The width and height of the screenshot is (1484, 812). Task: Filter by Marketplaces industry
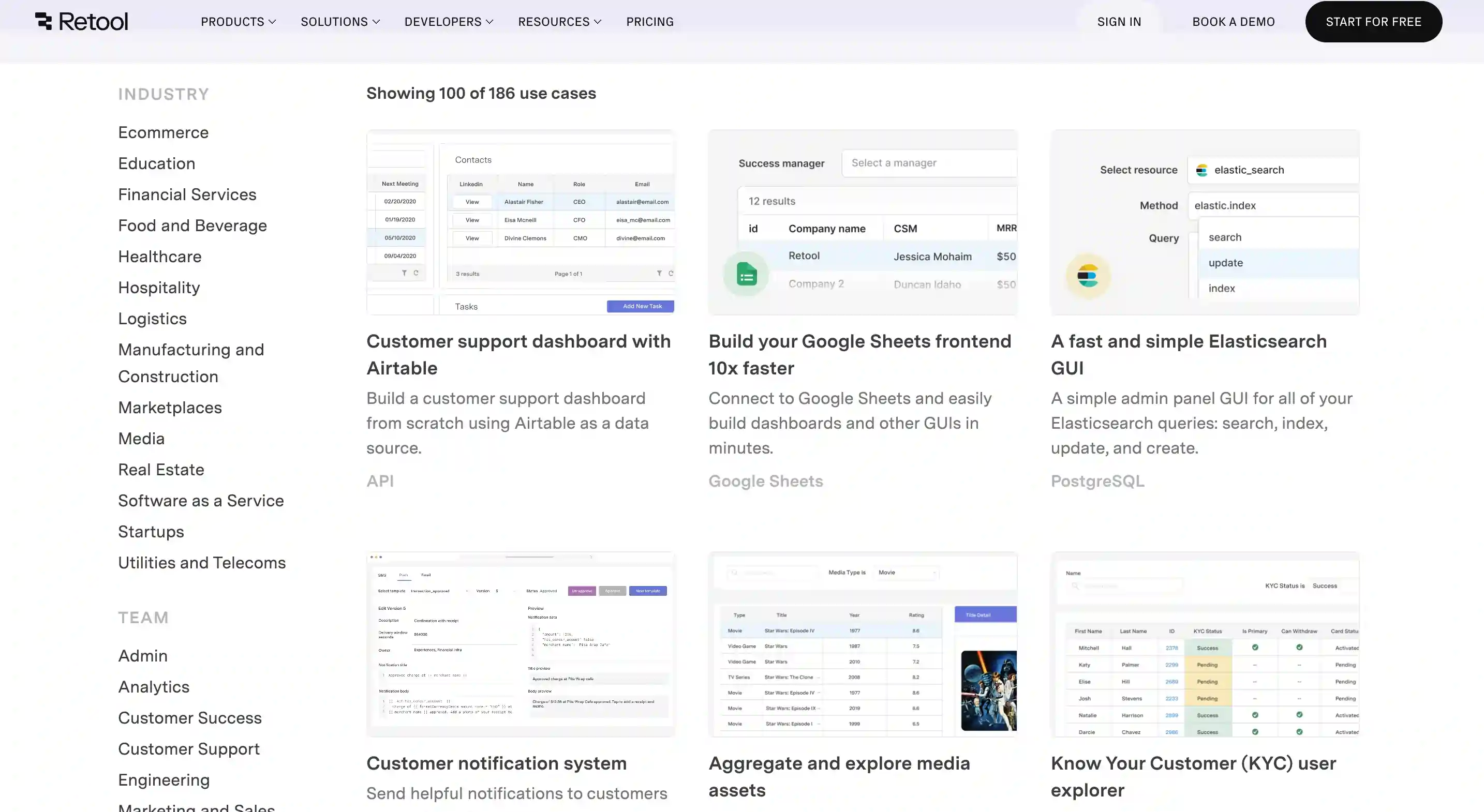[x=170, y=408]
